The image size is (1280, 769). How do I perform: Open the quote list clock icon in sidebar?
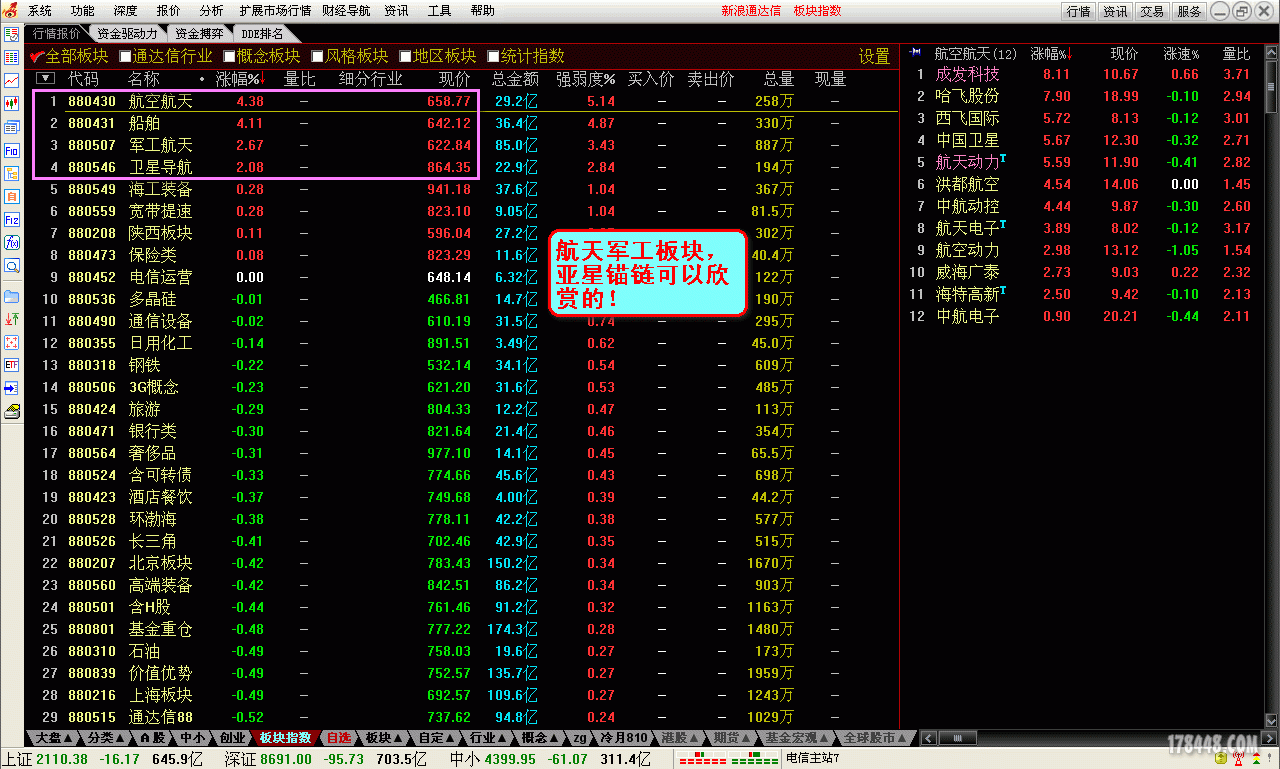11,35
